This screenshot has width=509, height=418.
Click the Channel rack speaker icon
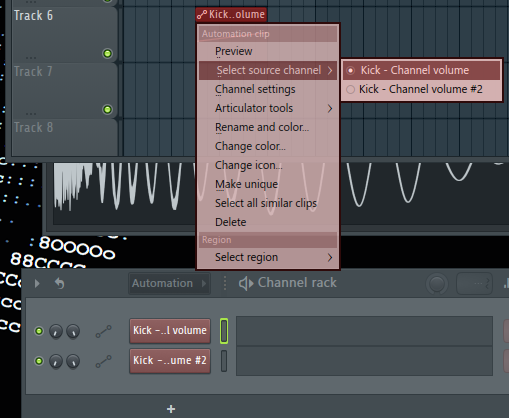(x=246, y=284)
